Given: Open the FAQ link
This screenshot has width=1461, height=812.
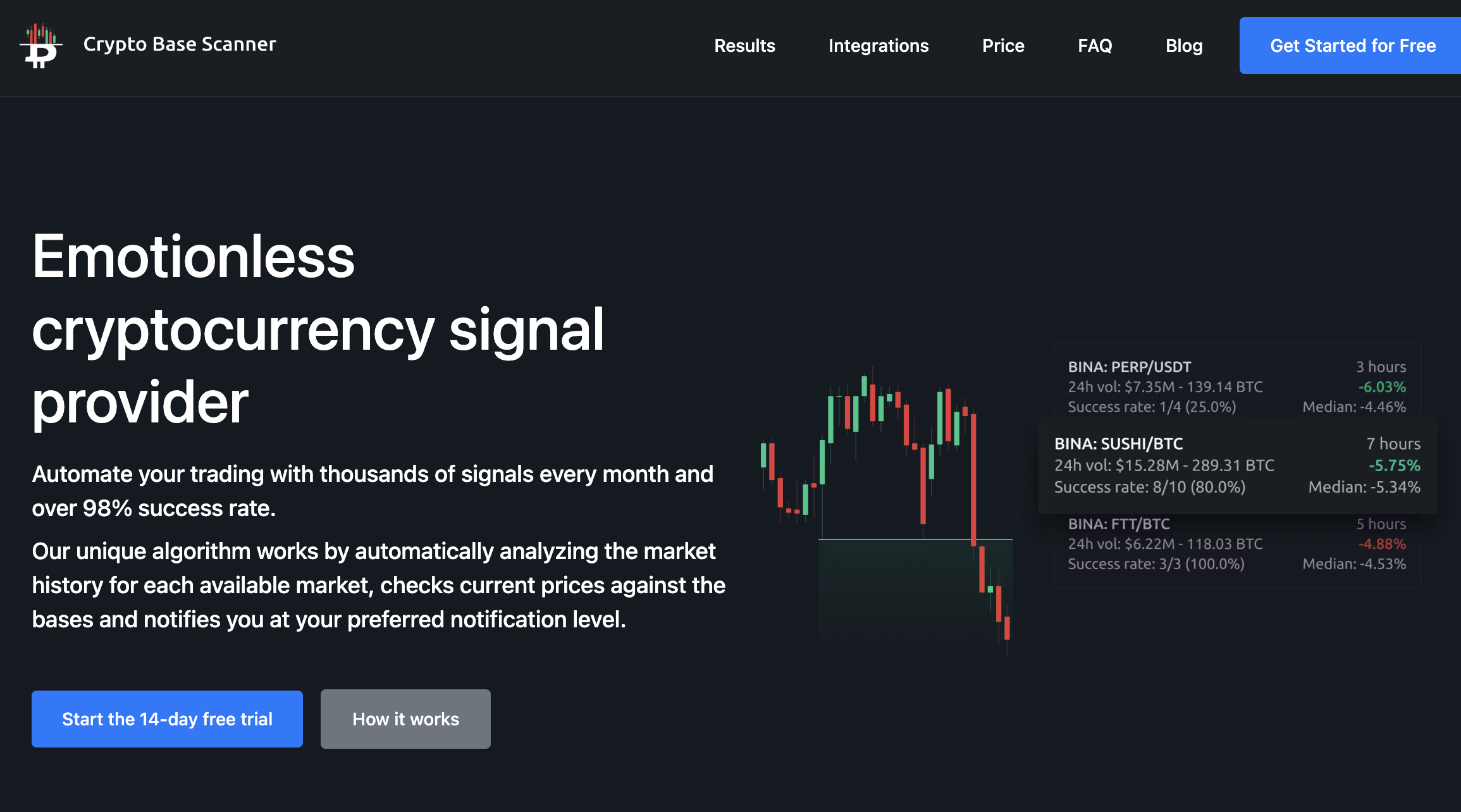Looking at the screenshot, I should (x=1095, y=46).
